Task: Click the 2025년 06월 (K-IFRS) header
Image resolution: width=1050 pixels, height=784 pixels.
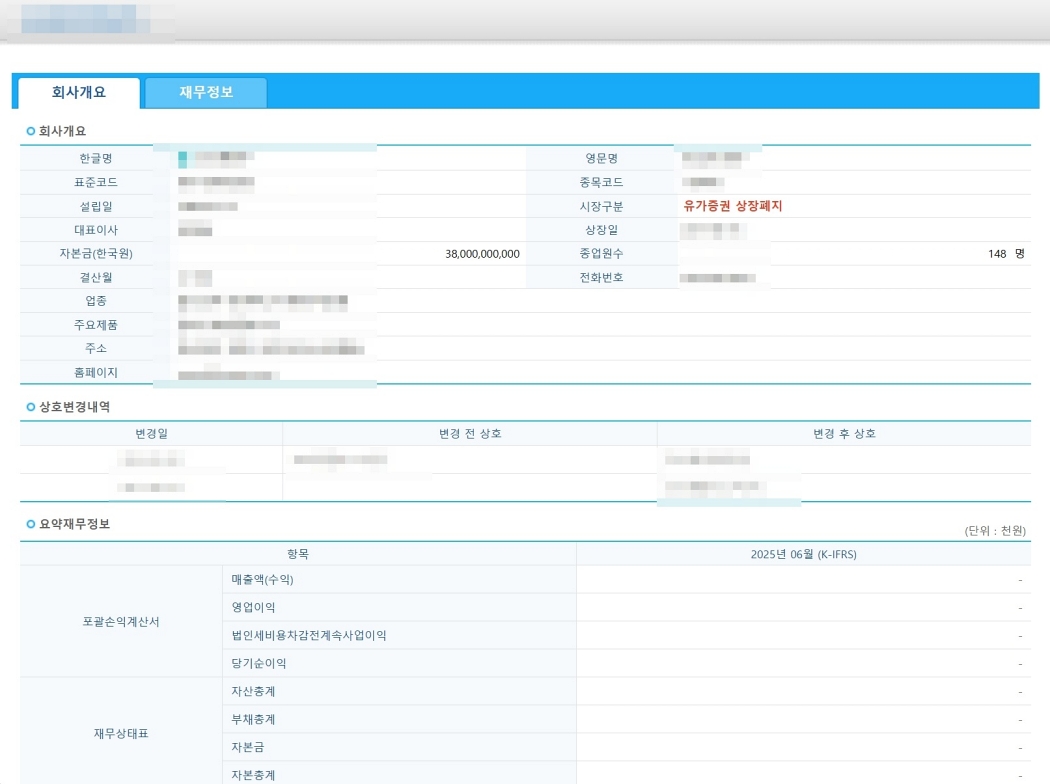Action: [x=804, y=554]
